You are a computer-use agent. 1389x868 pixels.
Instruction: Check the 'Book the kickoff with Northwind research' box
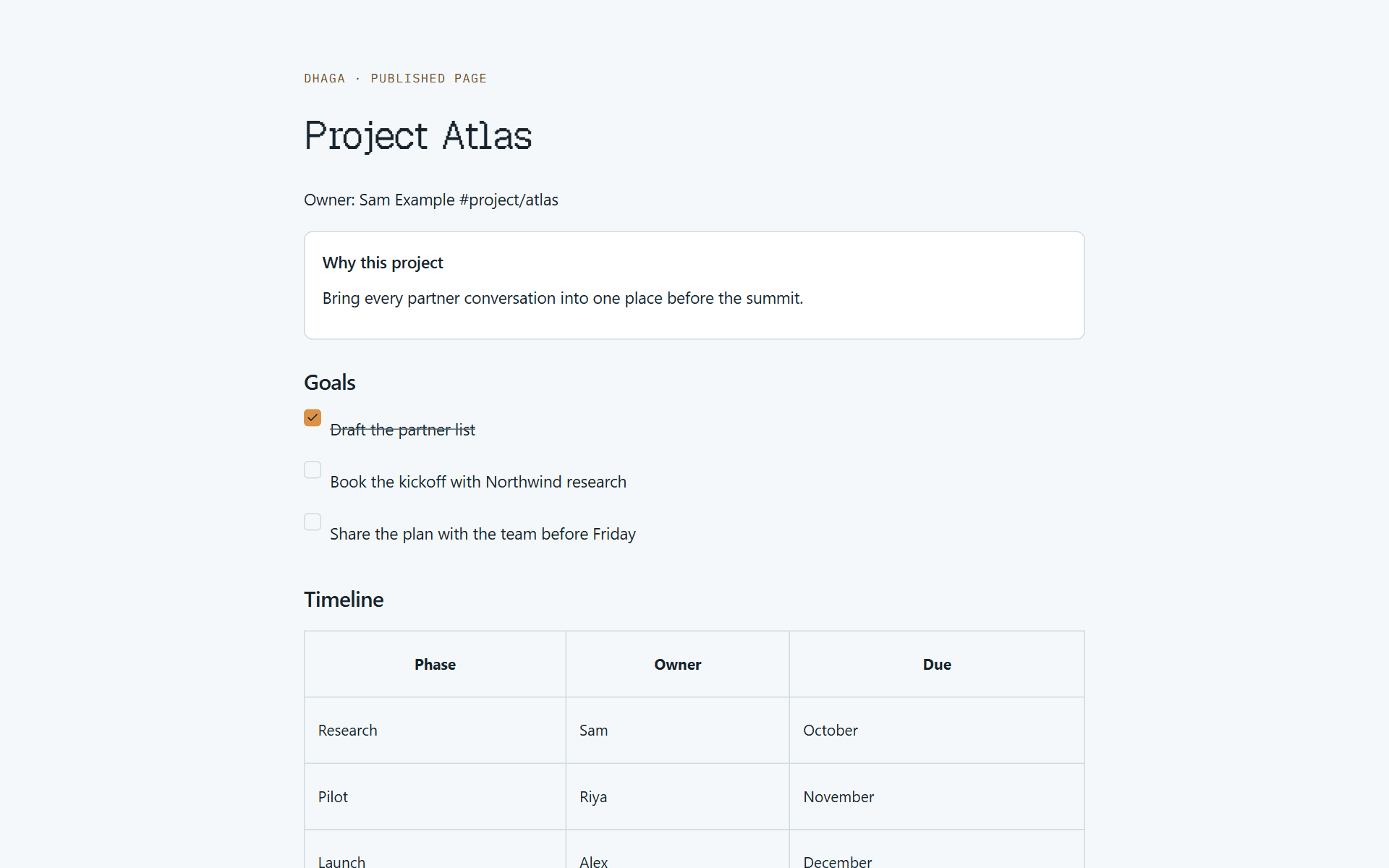click(x=313, y=470)
